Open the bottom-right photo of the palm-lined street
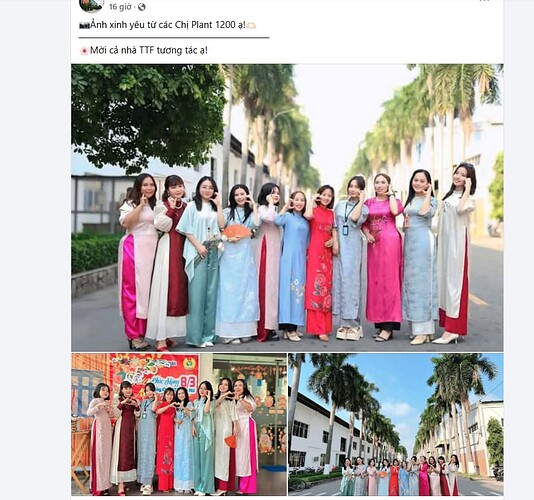The height and width of the screenshot is (500, 534). 396,424
